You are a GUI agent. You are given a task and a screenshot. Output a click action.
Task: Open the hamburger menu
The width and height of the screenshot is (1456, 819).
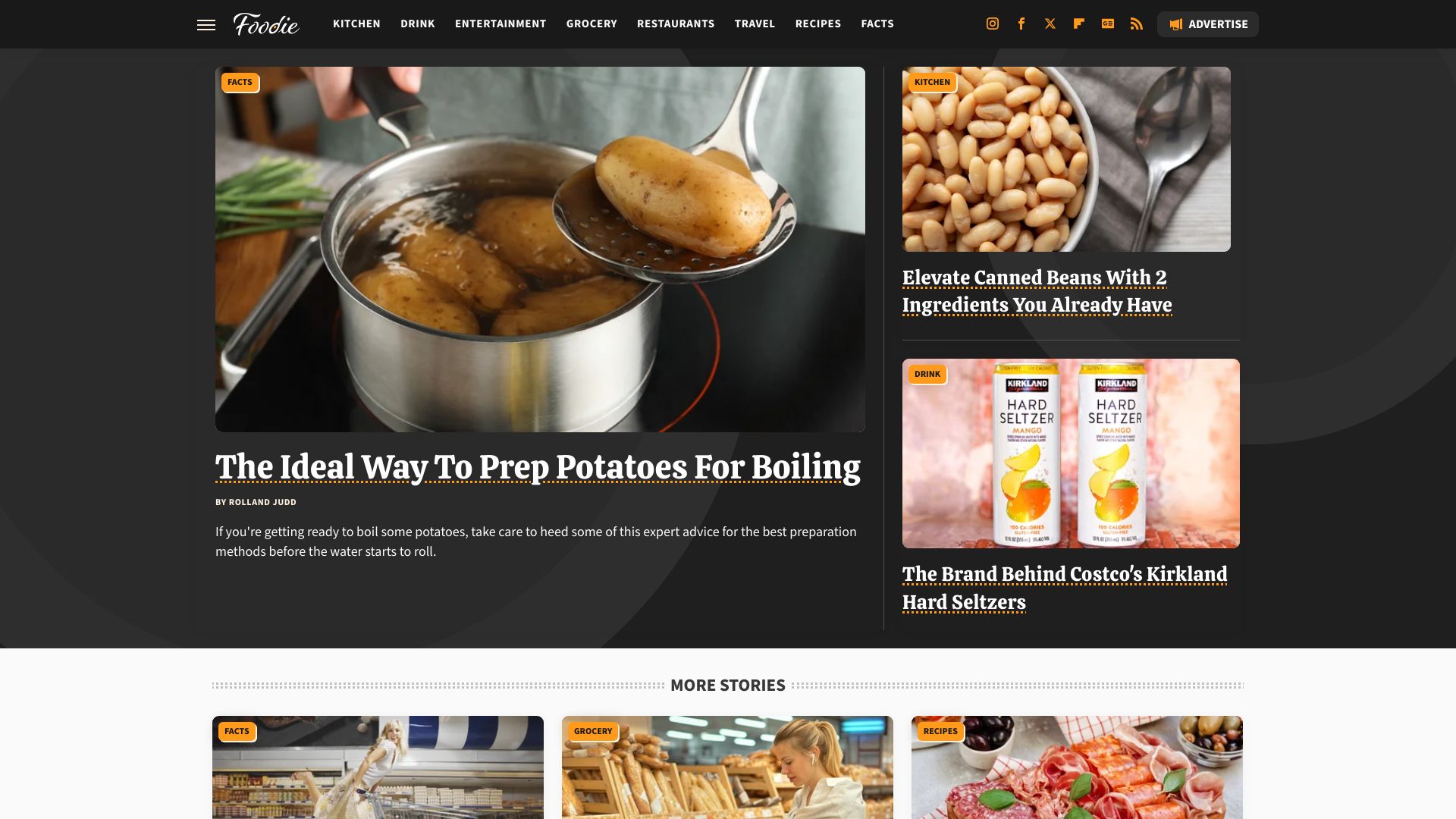tap(206, 24)
